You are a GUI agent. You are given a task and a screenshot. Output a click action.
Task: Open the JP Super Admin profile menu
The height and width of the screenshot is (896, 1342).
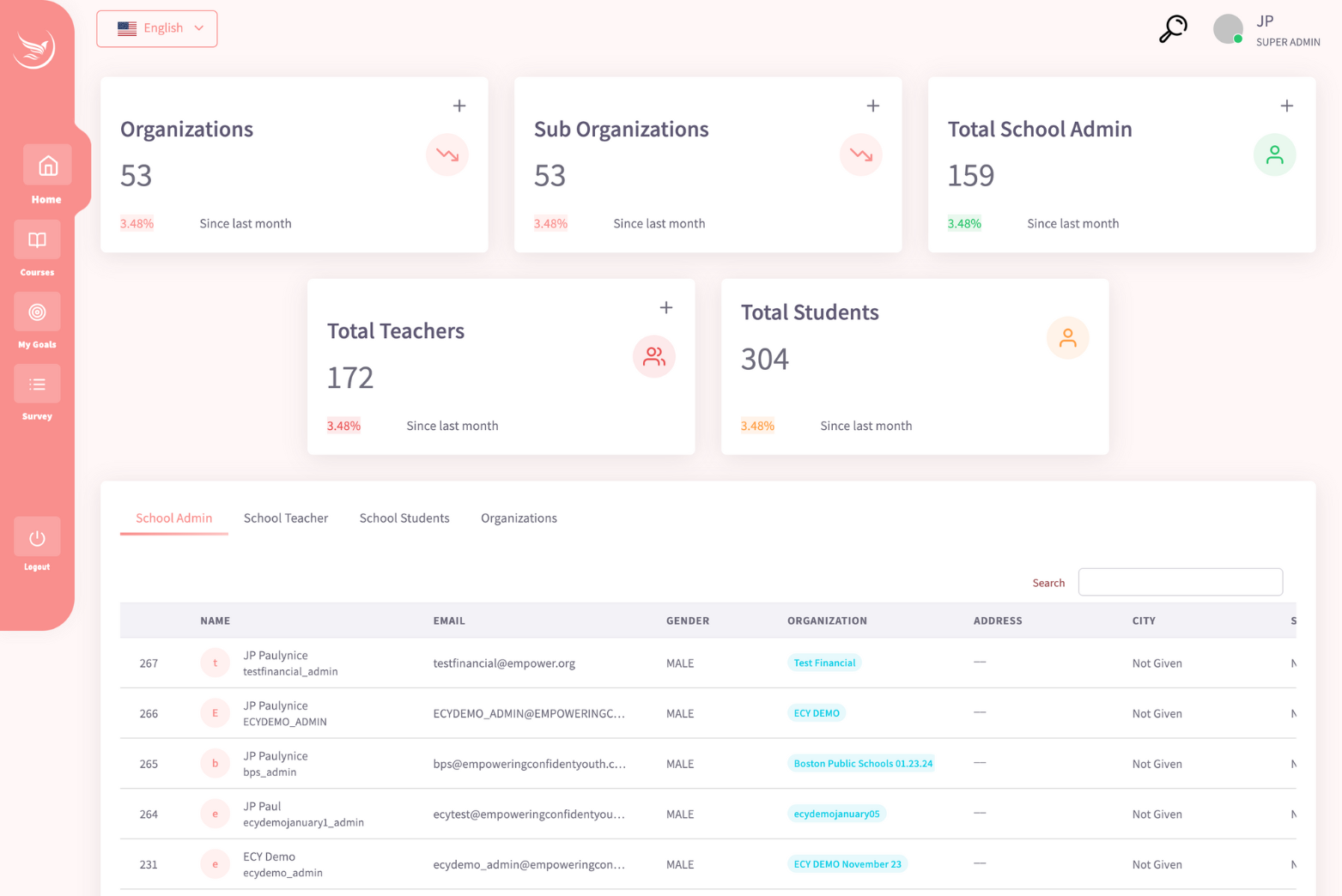tap(1266, 30)
